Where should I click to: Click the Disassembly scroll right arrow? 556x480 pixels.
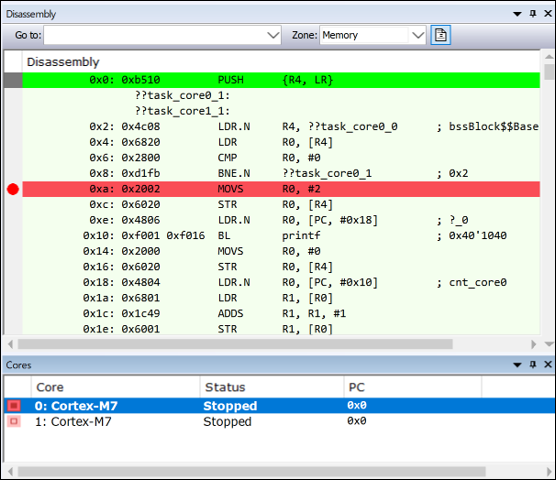pos(533,344)
